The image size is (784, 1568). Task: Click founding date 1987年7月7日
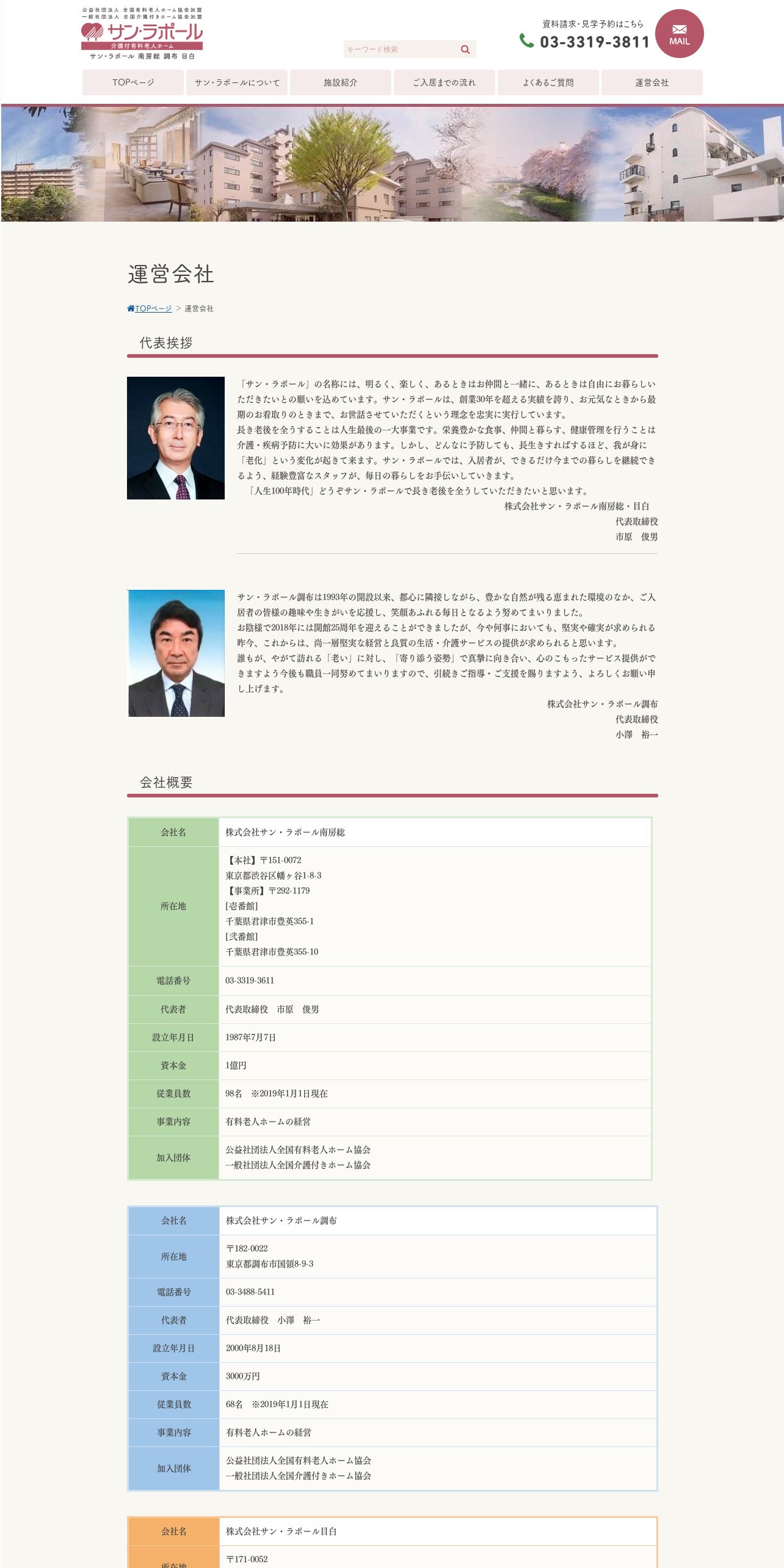click(x=250, y=1037)
